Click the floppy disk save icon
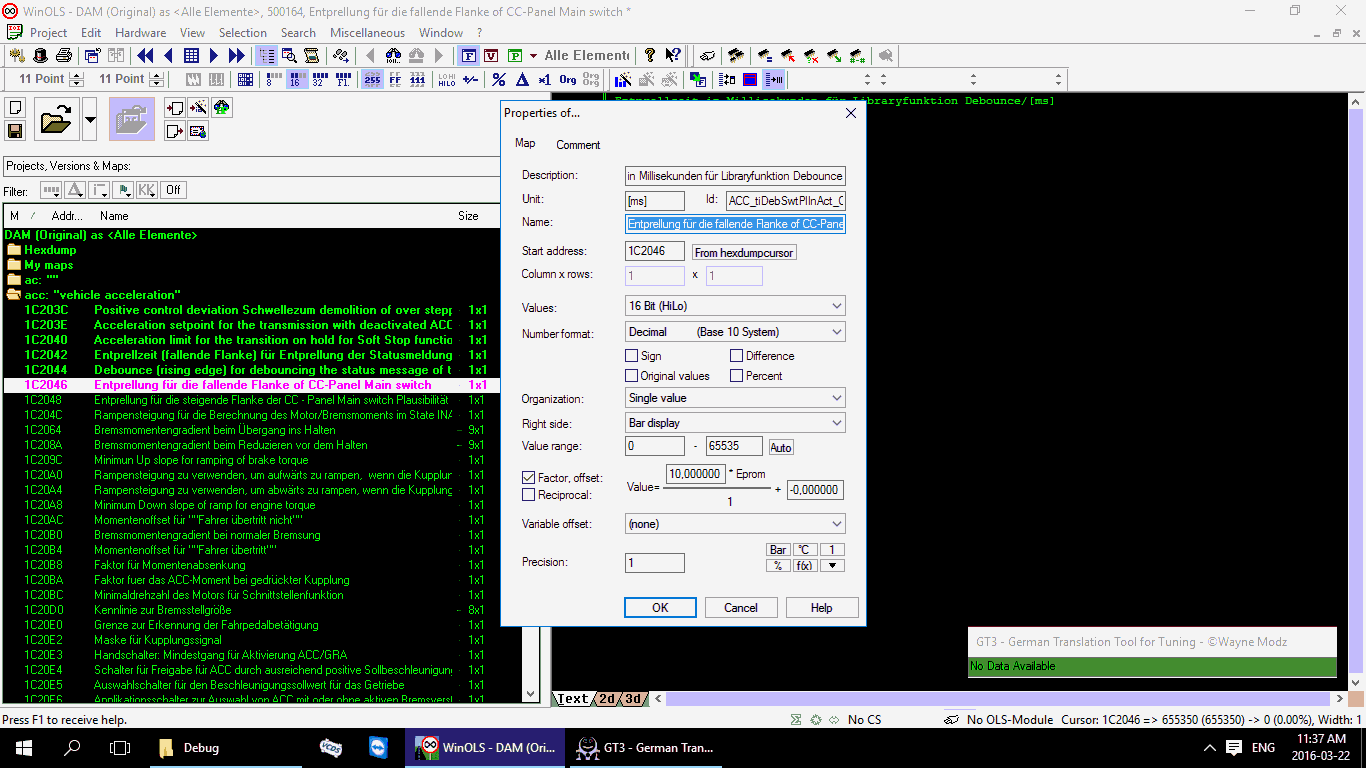Viewport: 1366px width, 768px height. (x=15, y=131)
